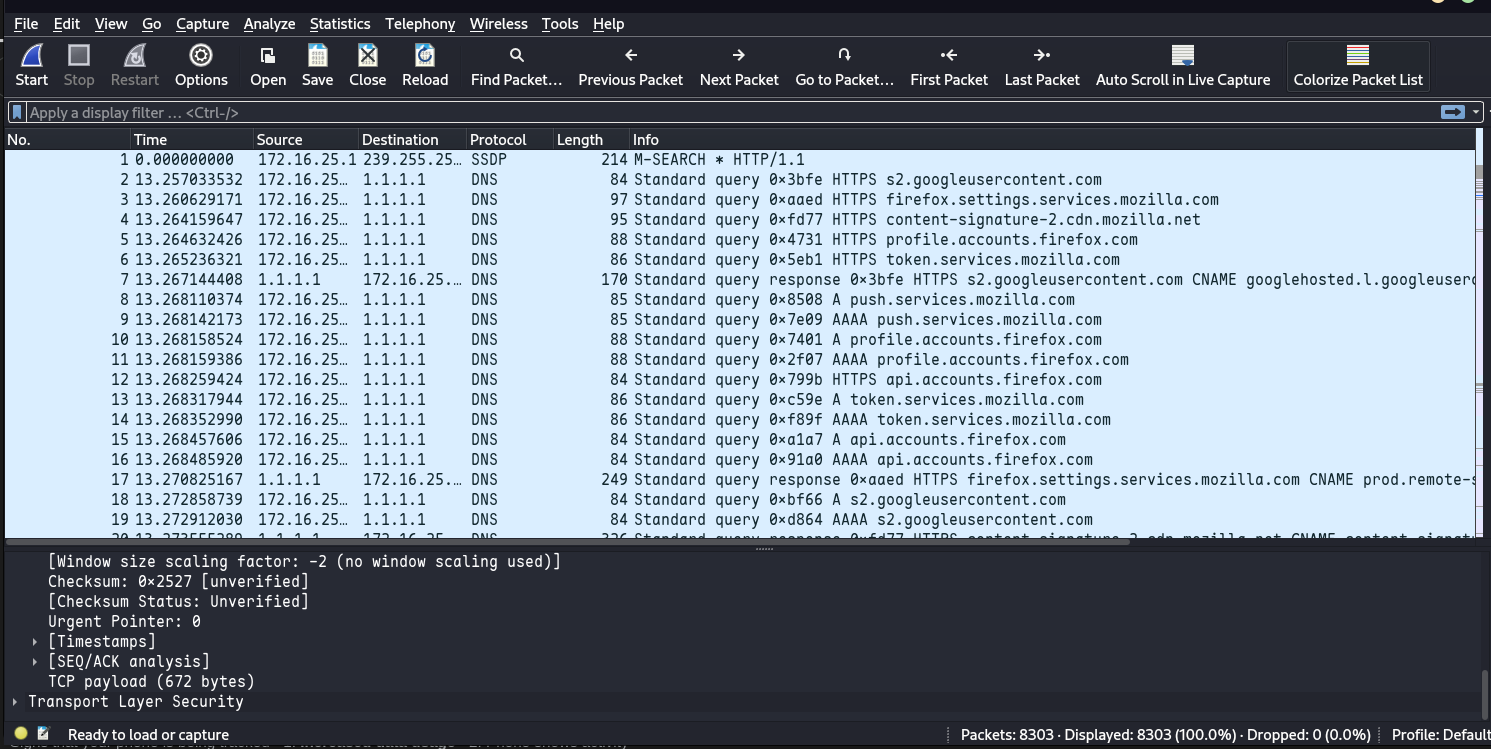This screenshot has width=1491, height=749.
Task: Toggle Auto Scroll in Live Capture
Action: (x=1183, y=65)
